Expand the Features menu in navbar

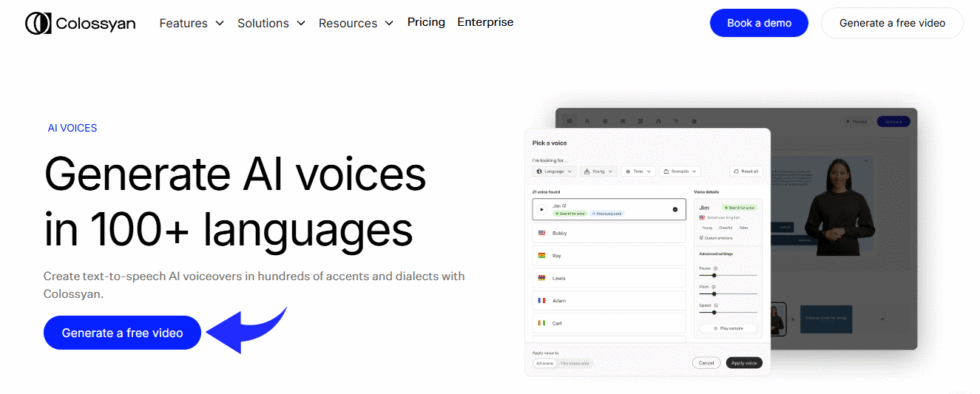click(191, 23)
